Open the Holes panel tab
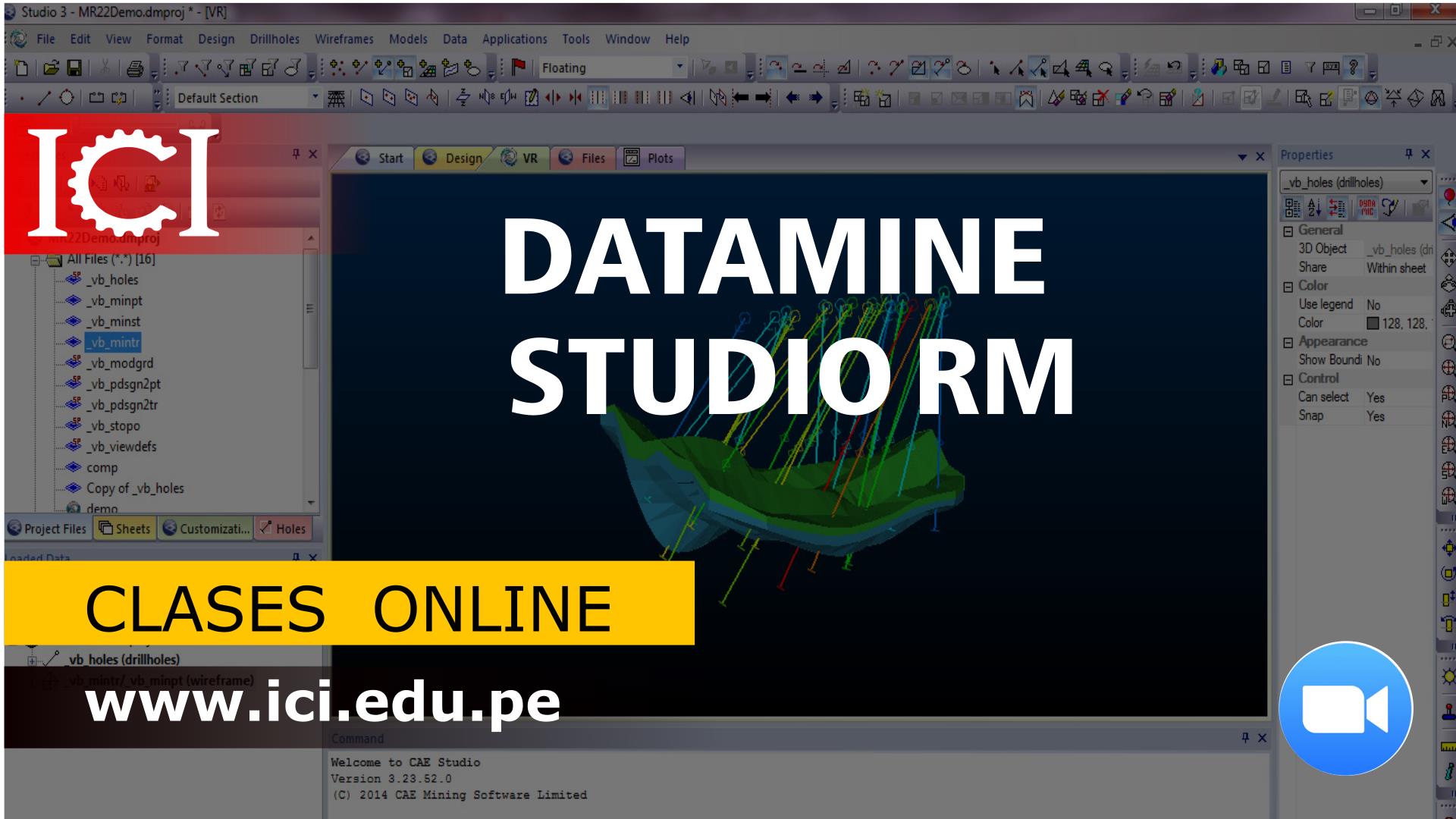This screenshot has width=1456, height=819. pyautogui.click(x=282, y=529)
